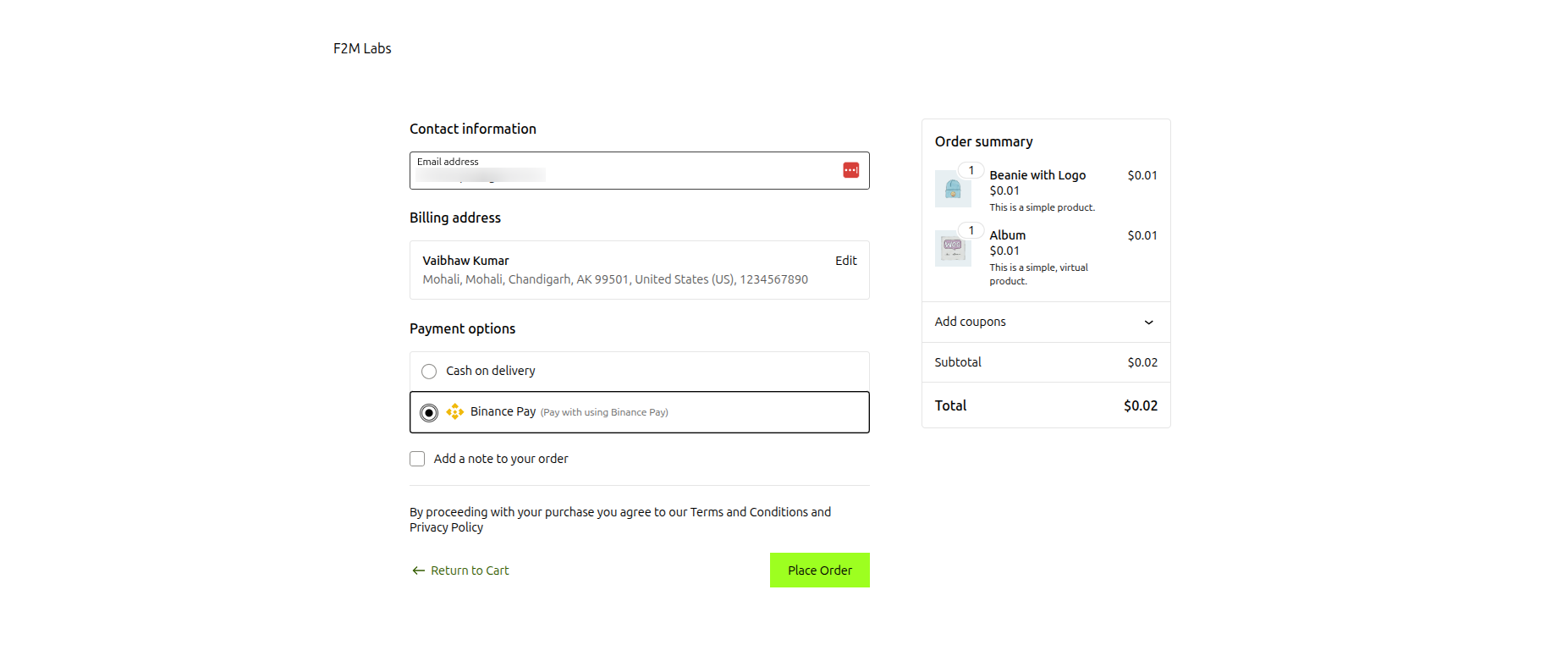Click the Terms and Conditions agreement text
1568x656 pixels.
click(748, 512)
